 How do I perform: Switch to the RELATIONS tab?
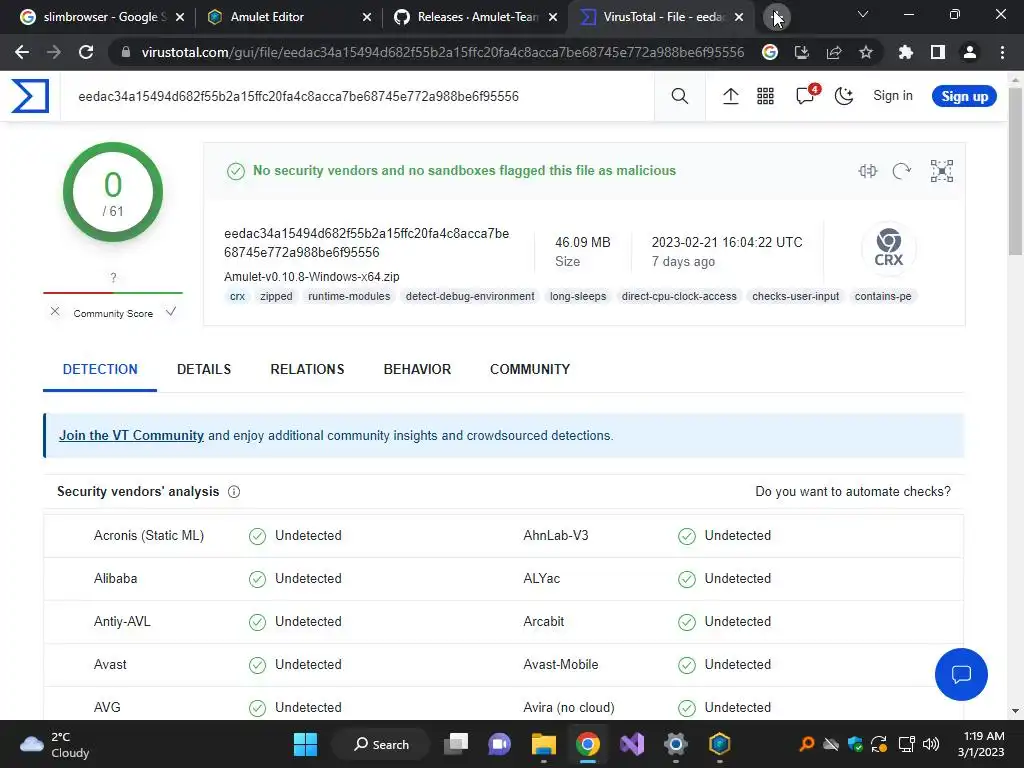[307, 369]
